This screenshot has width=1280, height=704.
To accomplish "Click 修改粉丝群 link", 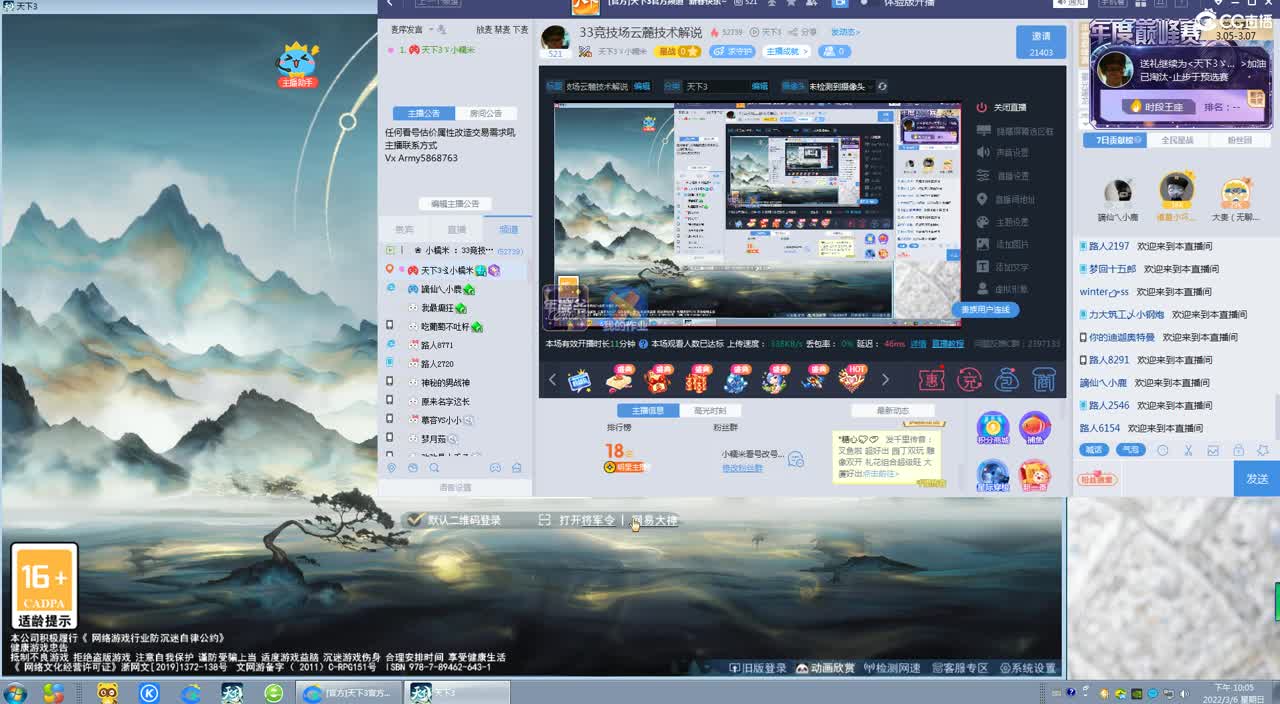I will 742,468.
